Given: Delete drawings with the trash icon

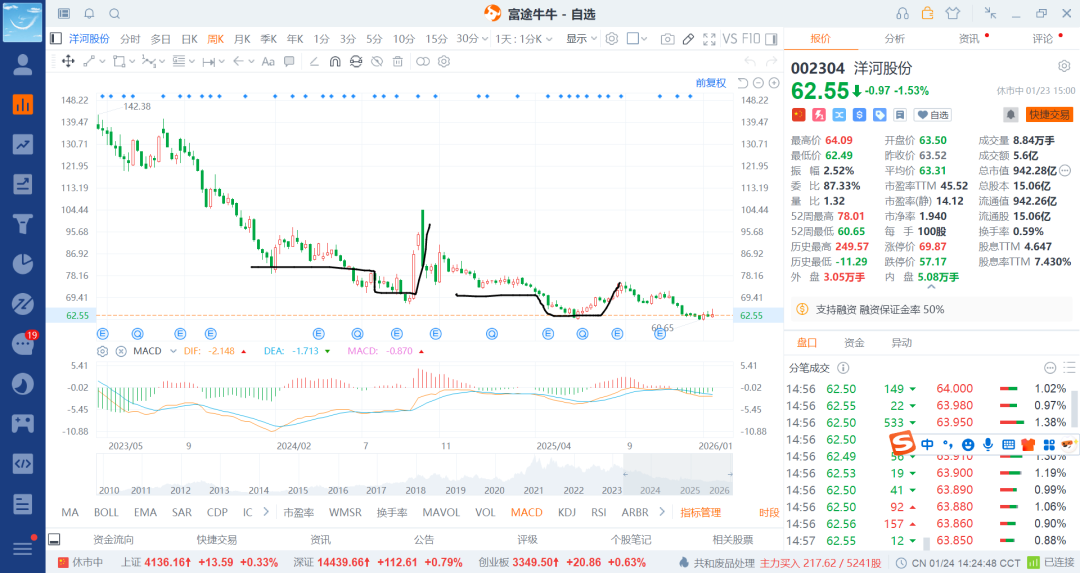Looking at the screenshot, I should pos(397,61).
